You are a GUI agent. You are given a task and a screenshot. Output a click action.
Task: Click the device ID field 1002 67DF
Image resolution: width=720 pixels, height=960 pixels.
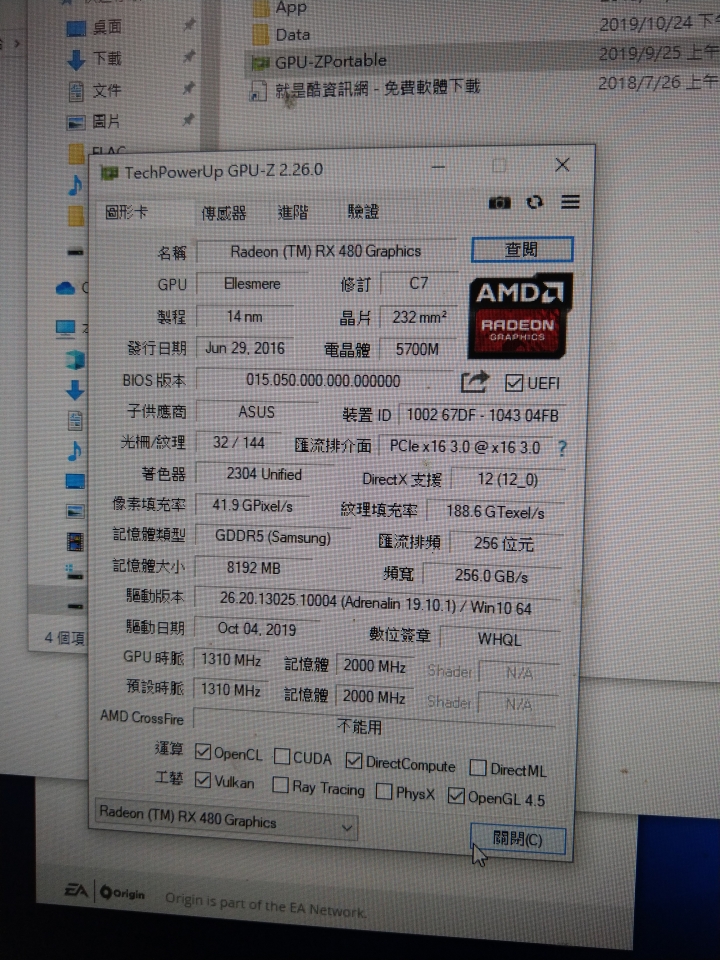tap(482, 416)
